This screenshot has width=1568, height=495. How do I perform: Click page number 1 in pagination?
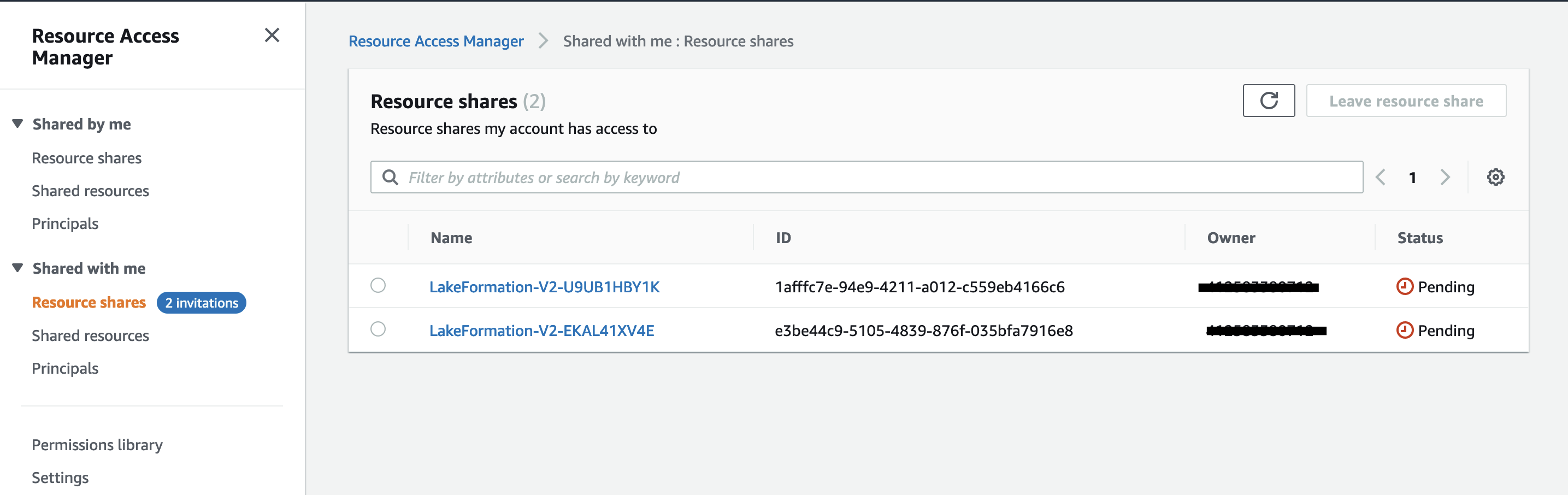1412,177
